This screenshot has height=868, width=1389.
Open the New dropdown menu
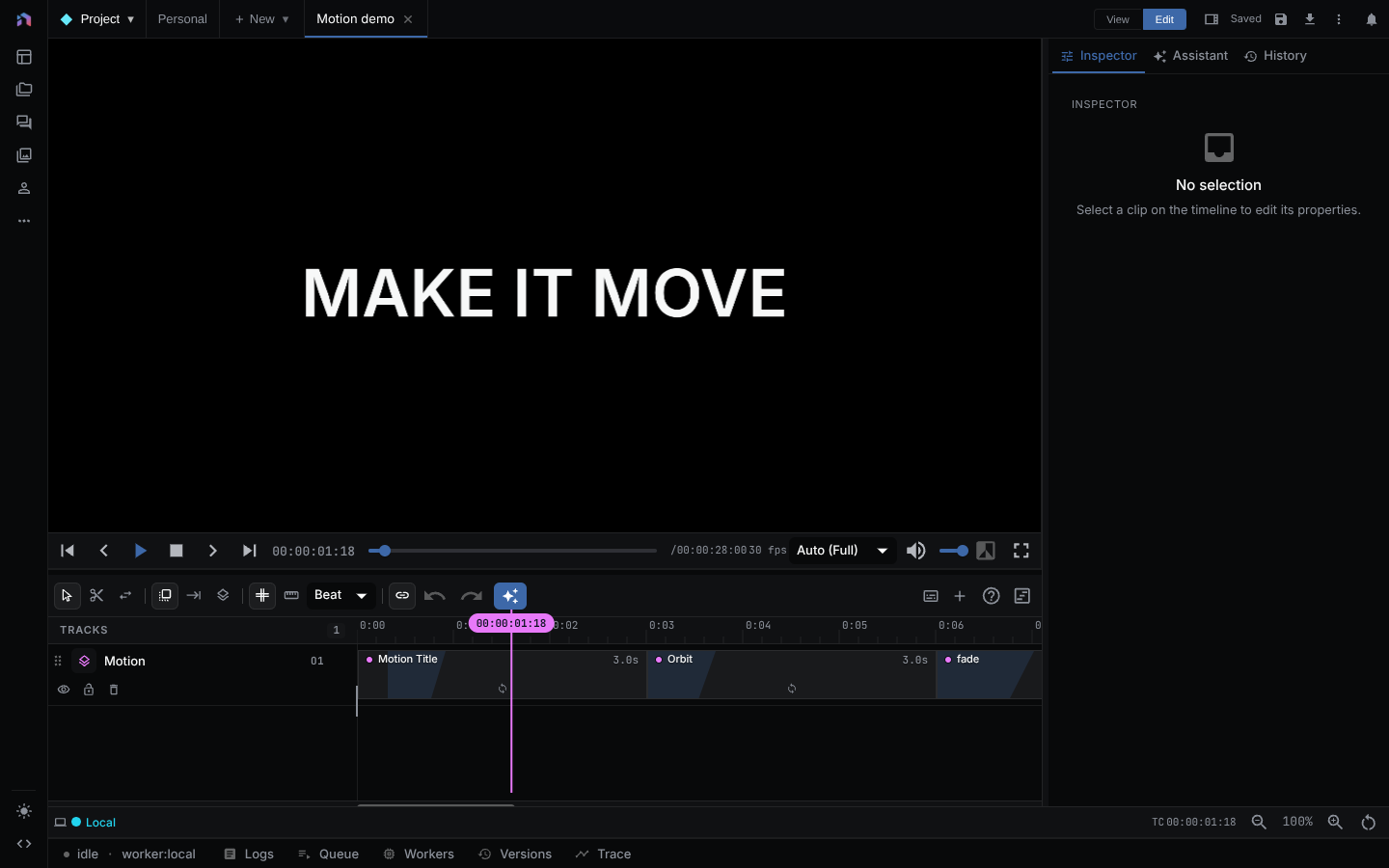click(x=262, y=19)
